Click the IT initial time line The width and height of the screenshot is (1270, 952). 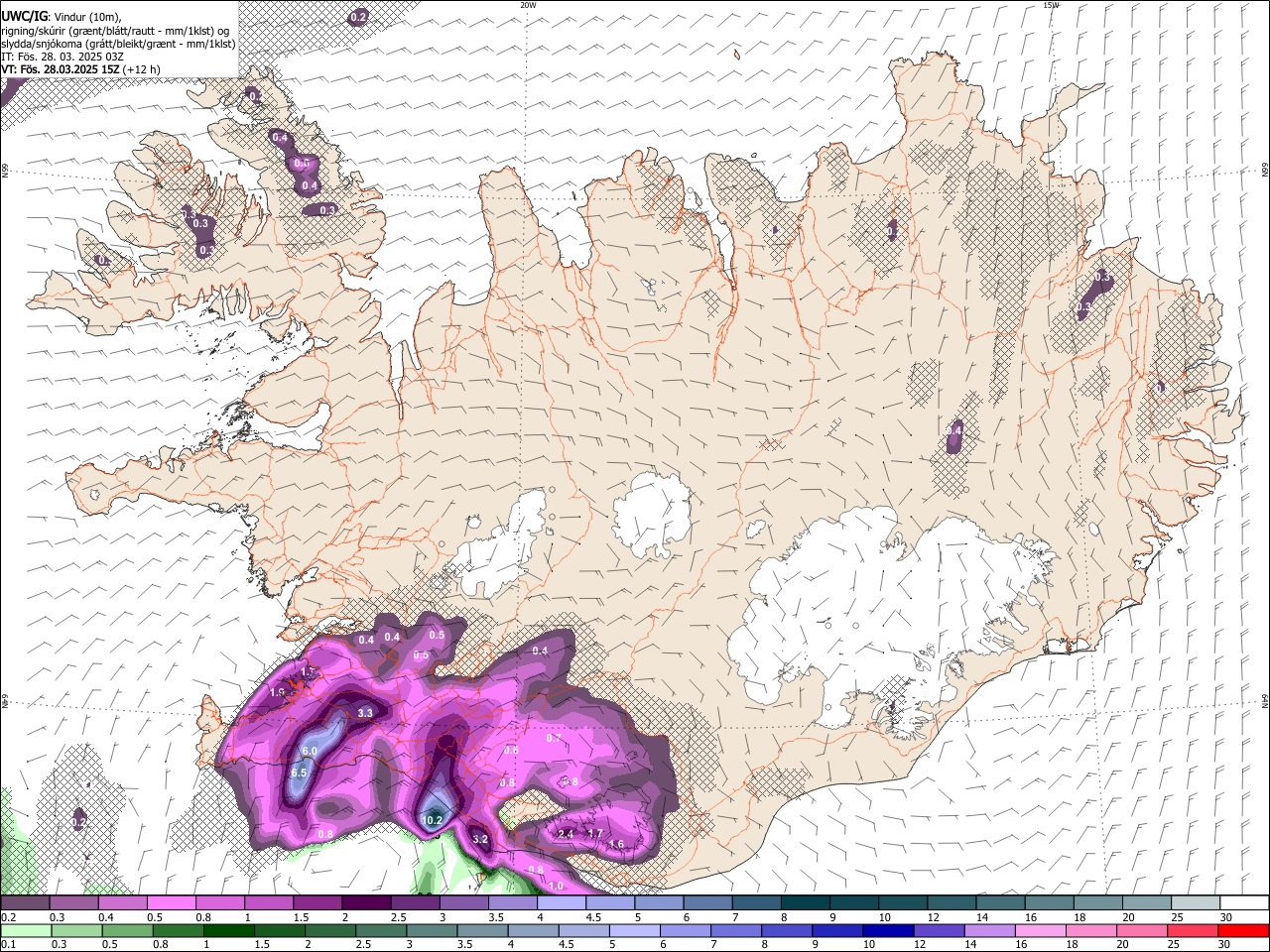tap(63, 57)
